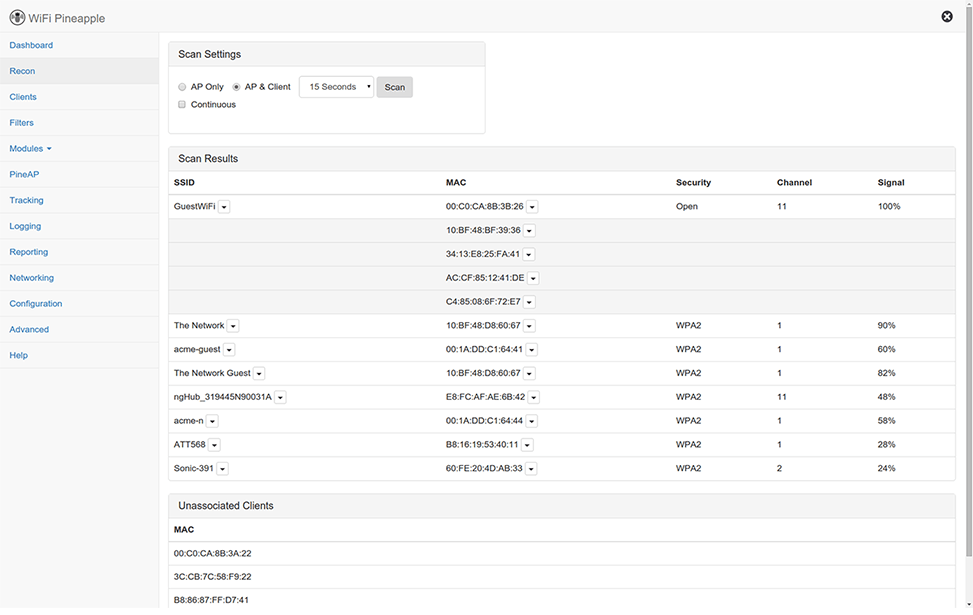Viewport: 973px width, 615px height.
Task: Click the Channel column header
Action: tap(794, 182)
